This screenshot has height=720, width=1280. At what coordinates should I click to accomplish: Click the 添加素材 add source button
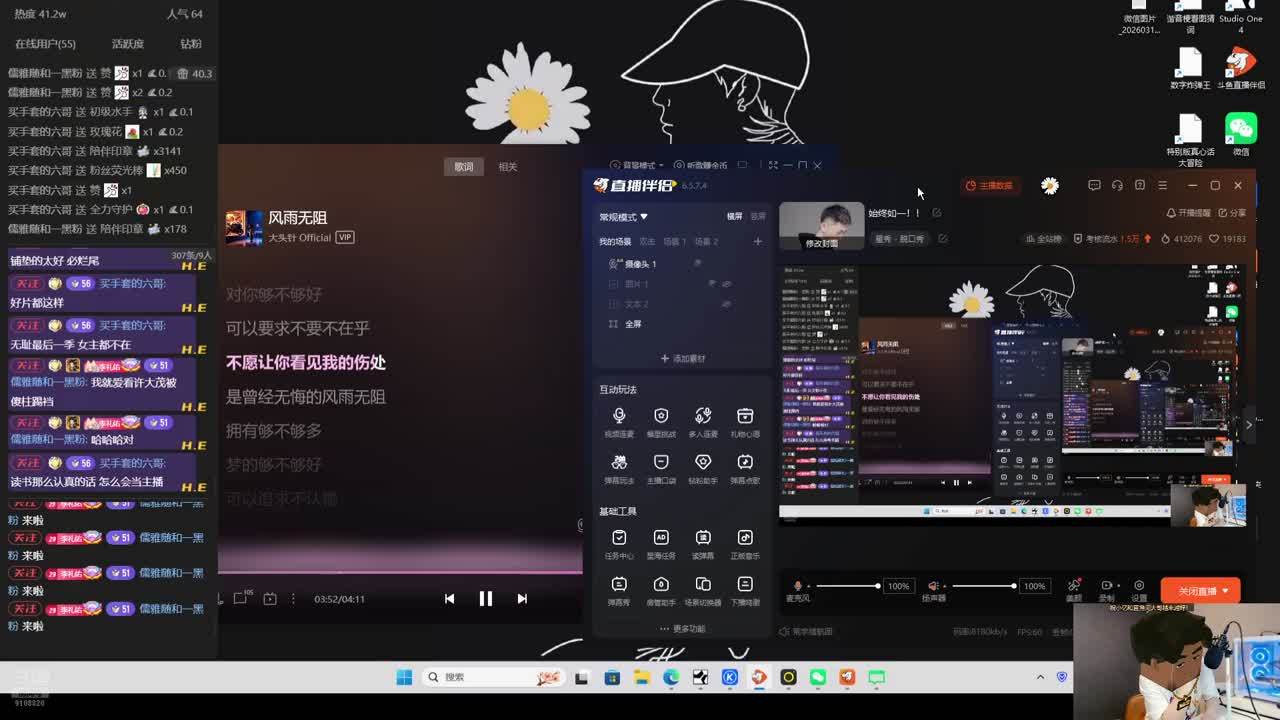point(683,358)
